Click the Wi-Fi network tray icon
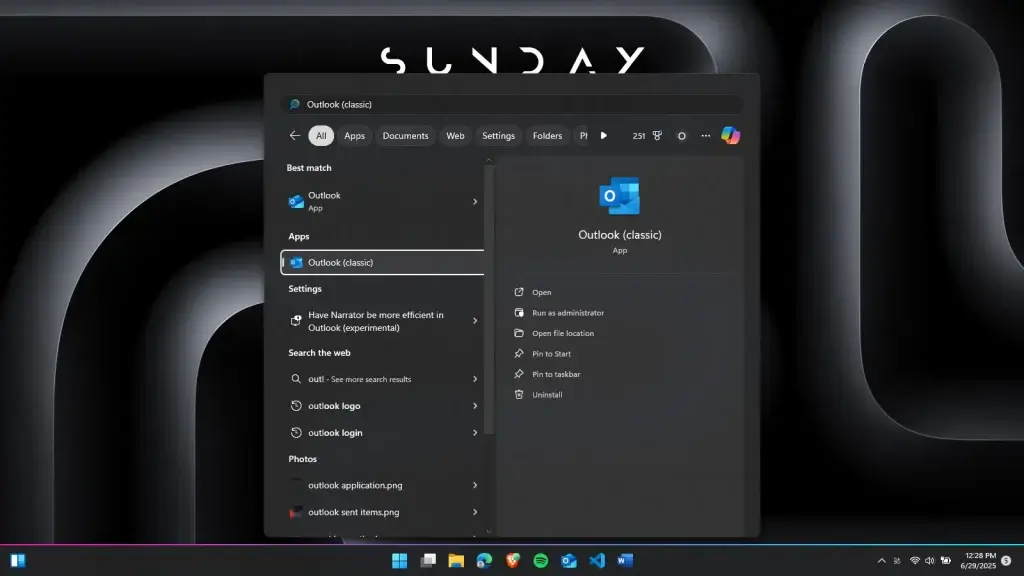This screenshot has width=1024, height=576. point(914,560)
